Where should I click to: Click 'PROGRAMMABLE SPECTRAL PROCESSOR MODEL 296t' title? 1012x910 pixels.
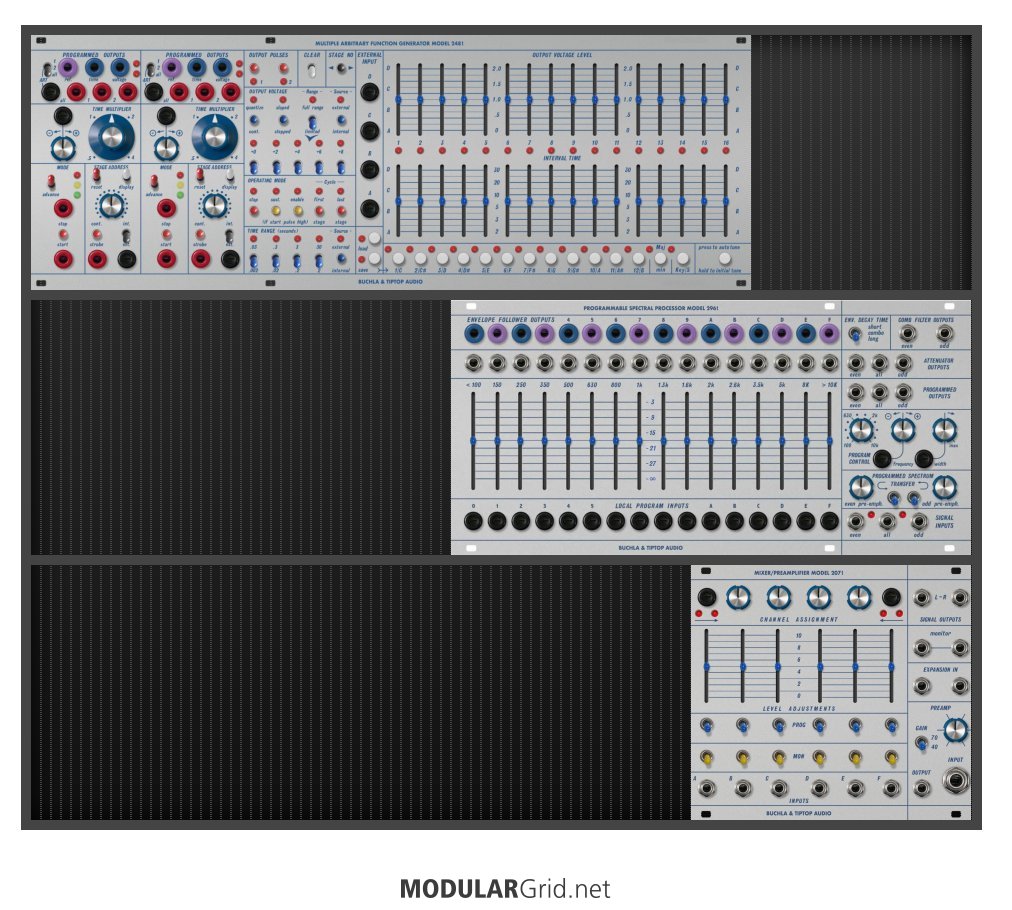pyautogui.click(x=651, y=308)
